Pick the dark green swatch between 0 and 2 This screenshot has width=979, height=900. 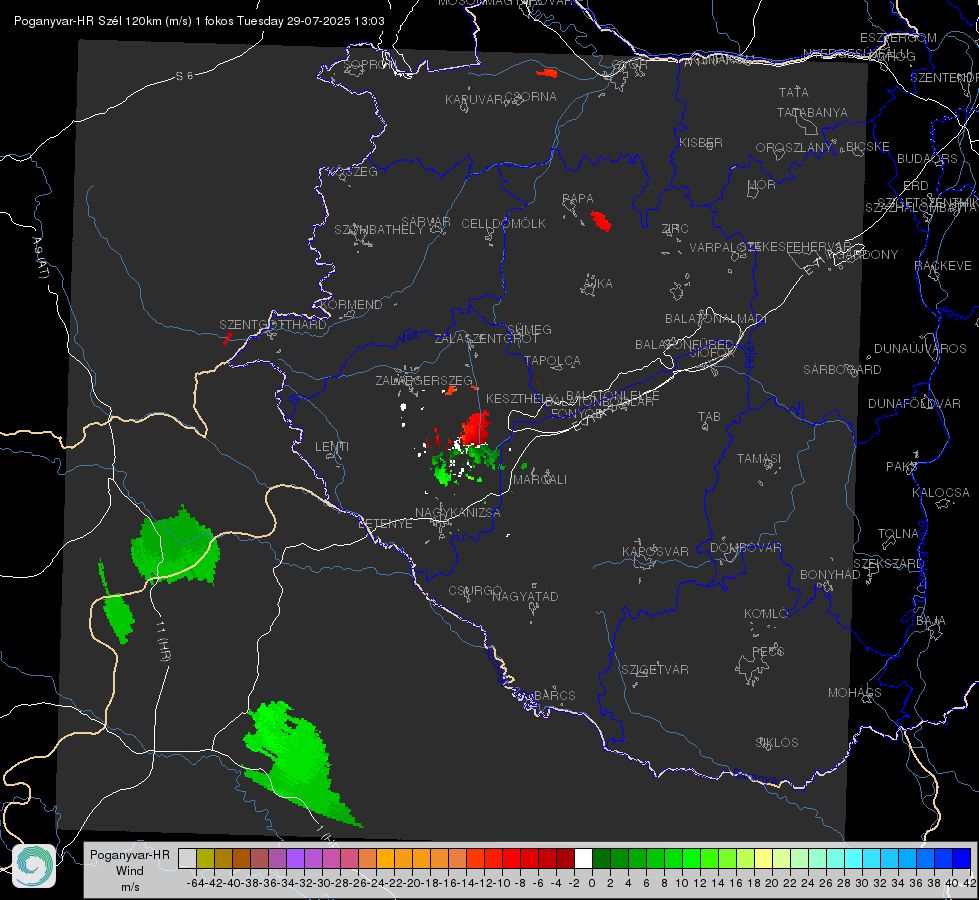click(601, 858)
